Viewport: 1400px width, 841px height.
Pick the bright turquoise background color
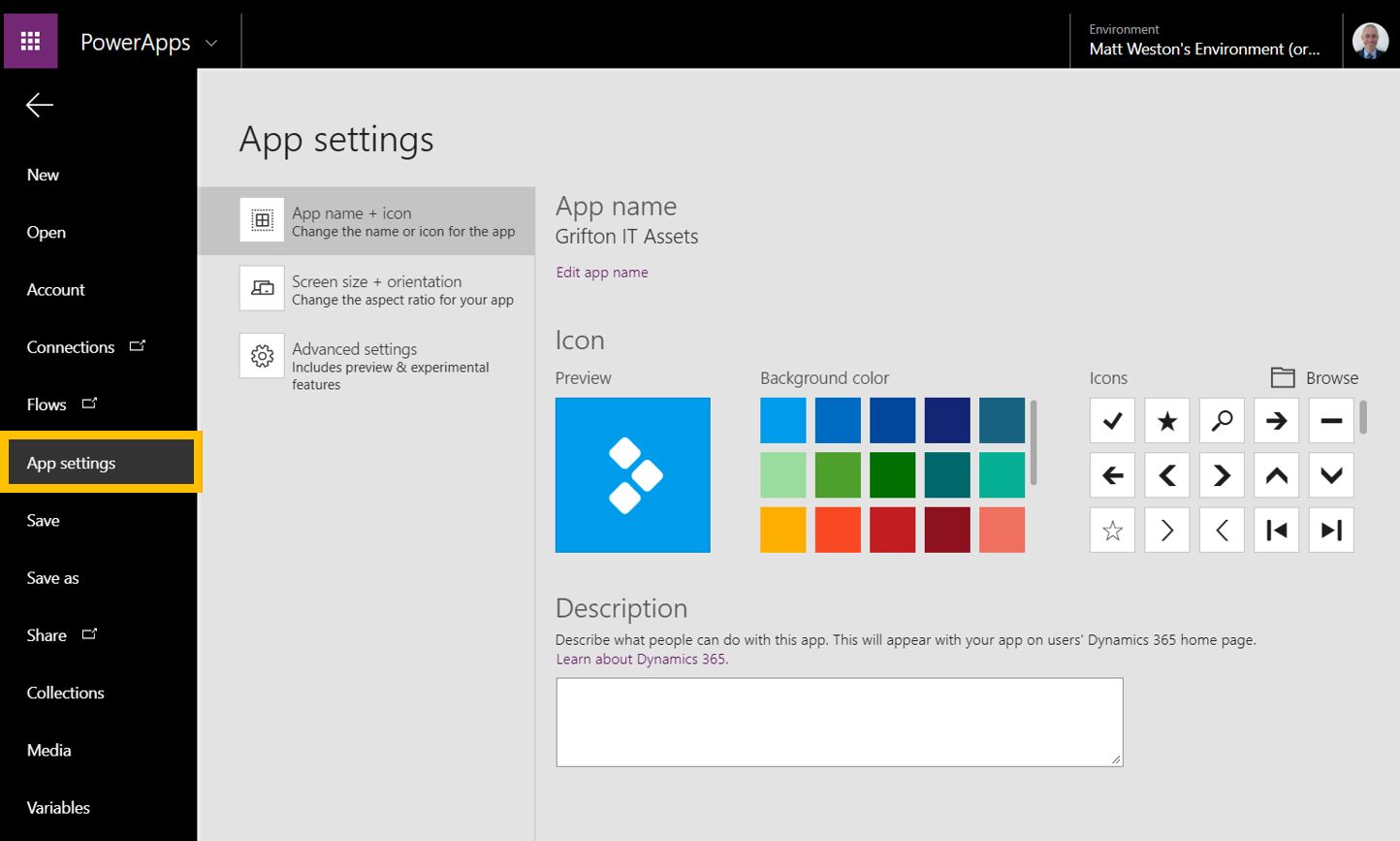pyautogui.click(x=1002, y=475)
